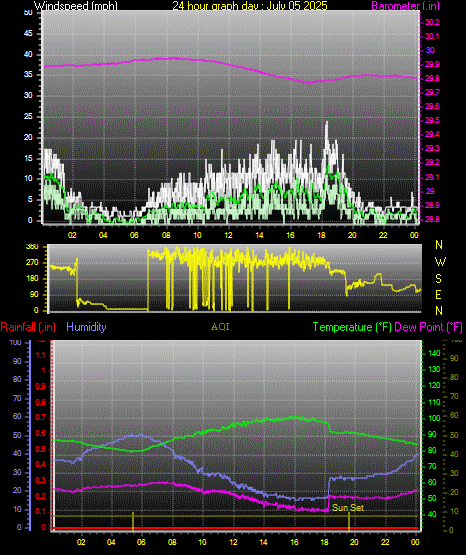Click the E compass direction label
This screenshot has height=555, width=466.
[438, 294]
